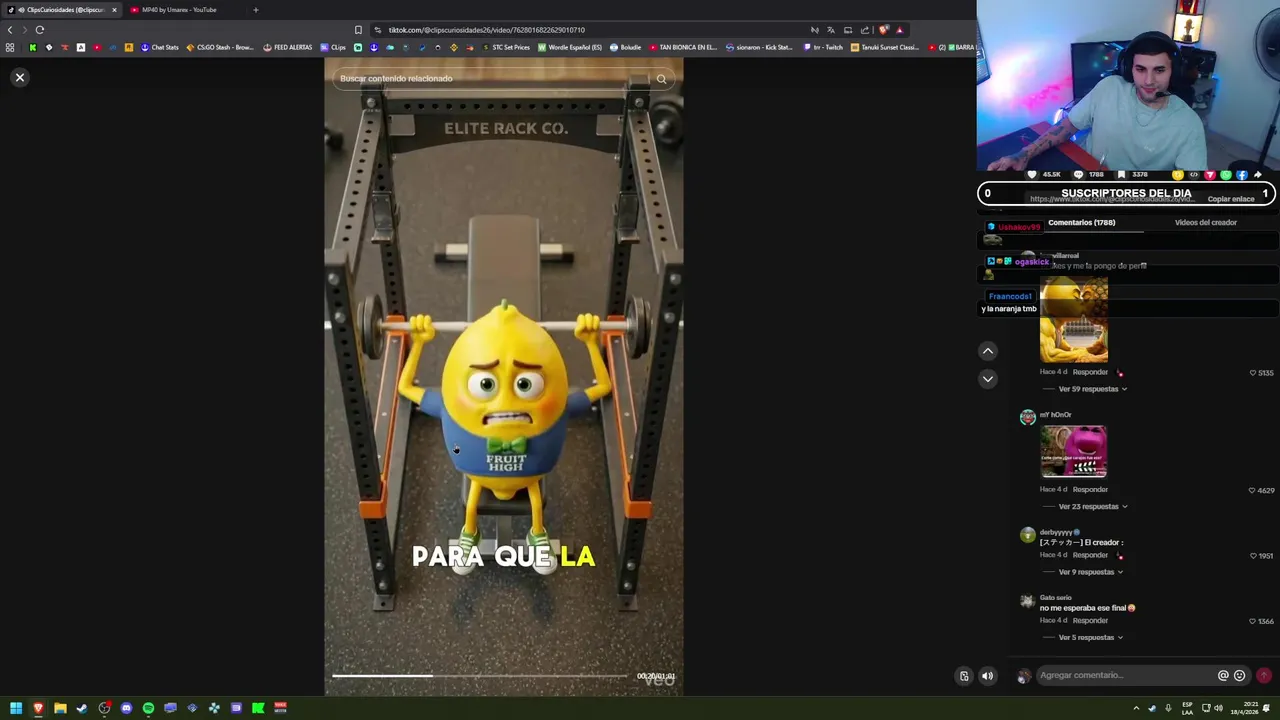Open mY hOnOr commenter profile avatar
The height and width of the screenshot is (720, 1280).
tap(1027, 418)
